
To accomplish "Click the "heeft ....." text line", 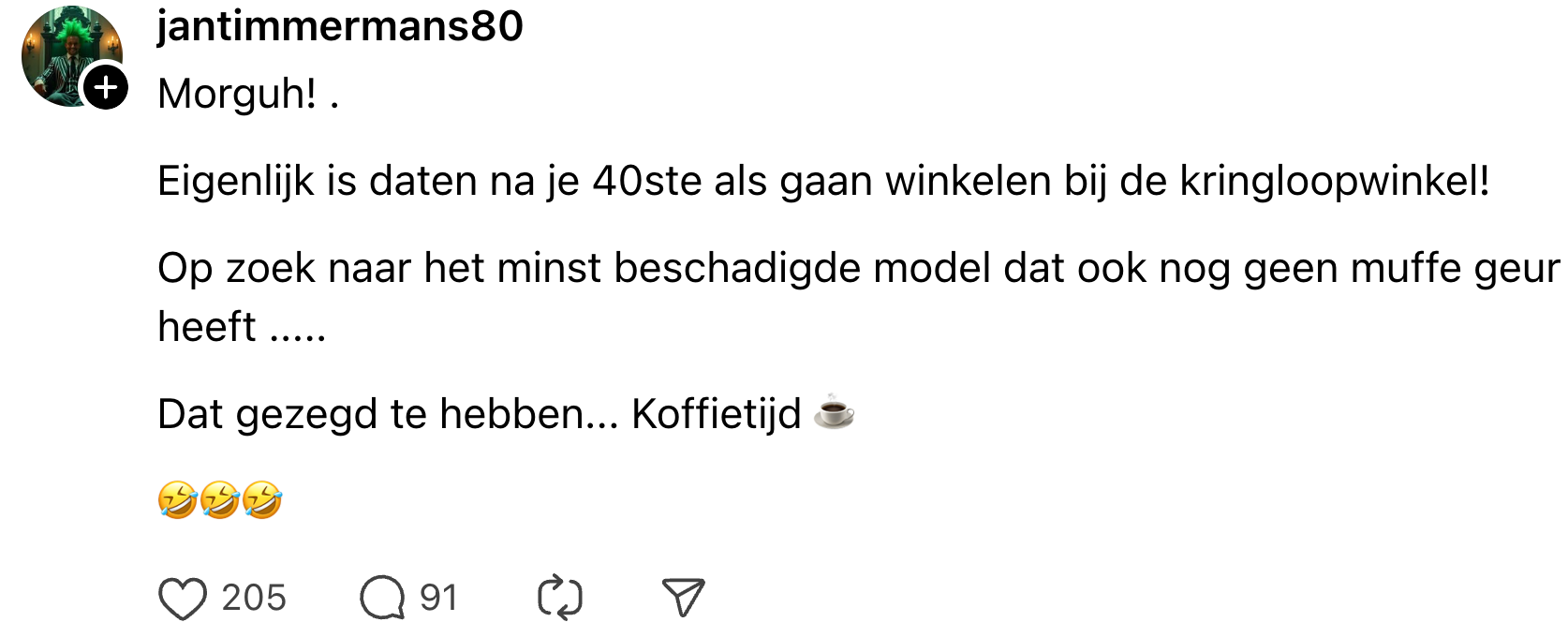I will 242,327.
